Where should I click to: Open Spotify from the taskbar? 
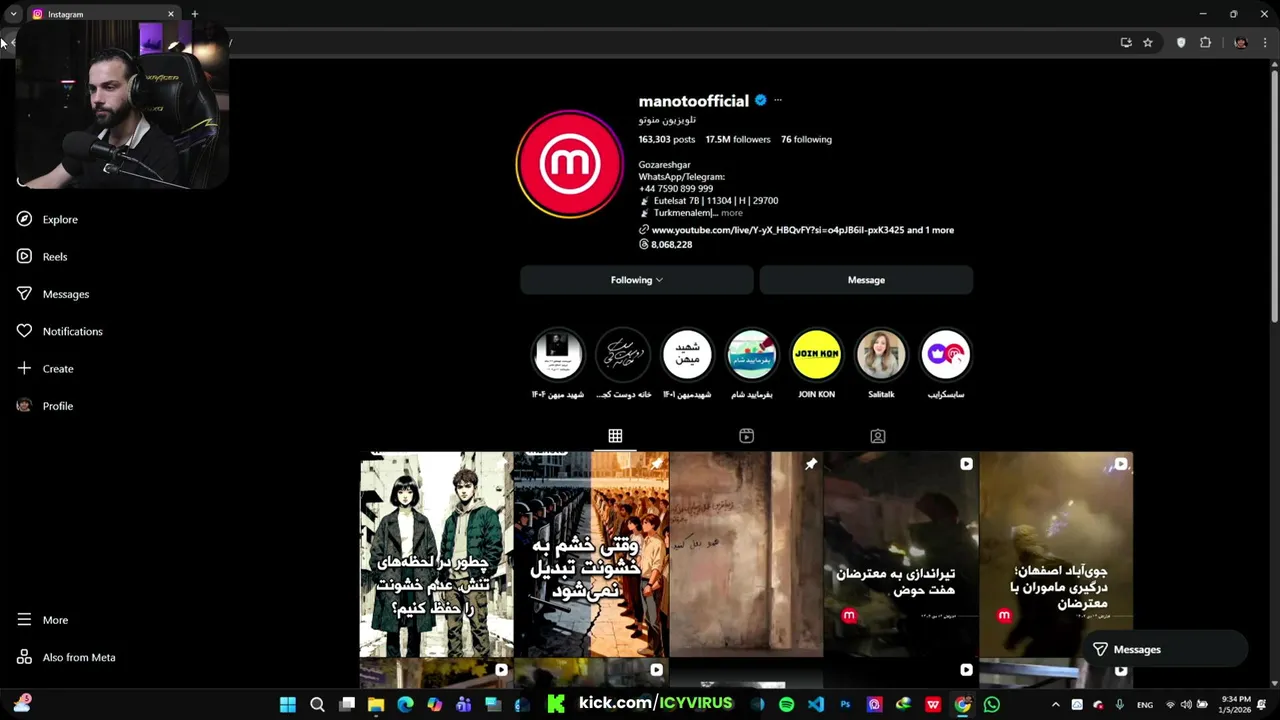787,705
